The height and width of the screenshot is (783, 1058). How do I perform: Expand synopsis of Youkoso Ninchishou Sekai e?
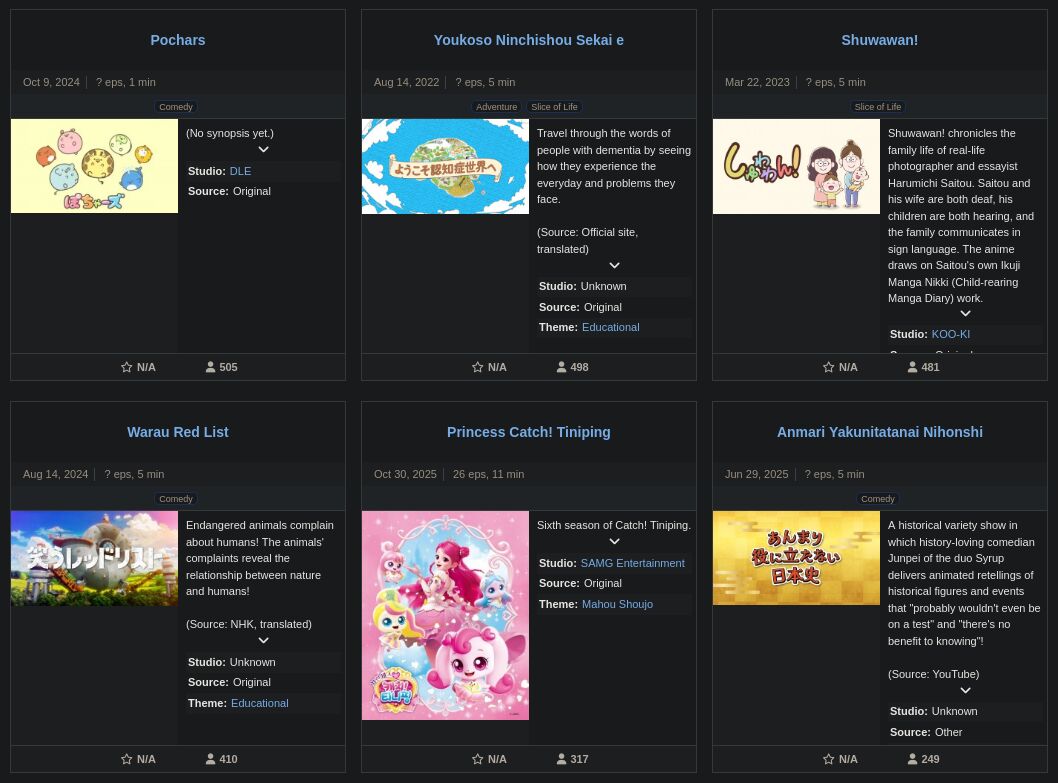pos(614,266)
